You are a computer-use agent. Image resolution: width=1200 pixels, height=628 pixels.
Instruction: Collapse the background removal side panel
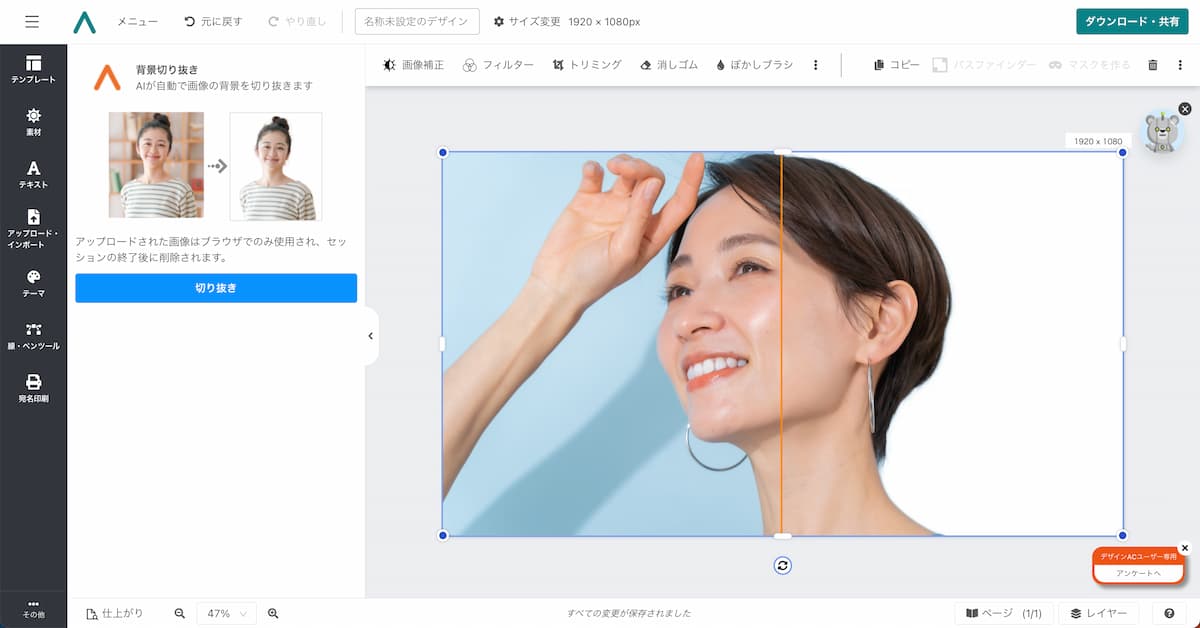pyautogui.click(x=371, y=336)
